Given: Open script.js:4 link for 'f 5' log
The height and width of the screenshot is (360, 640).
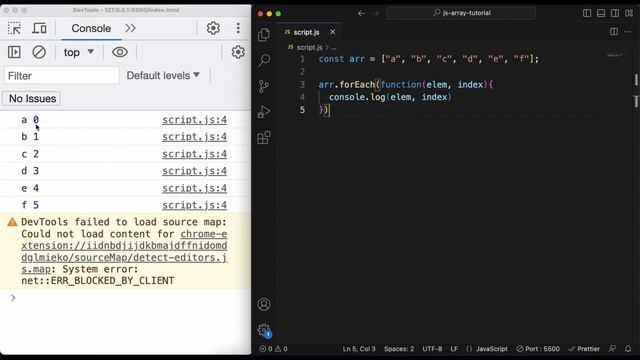Looking at the screenshot, I should point(194,205).
